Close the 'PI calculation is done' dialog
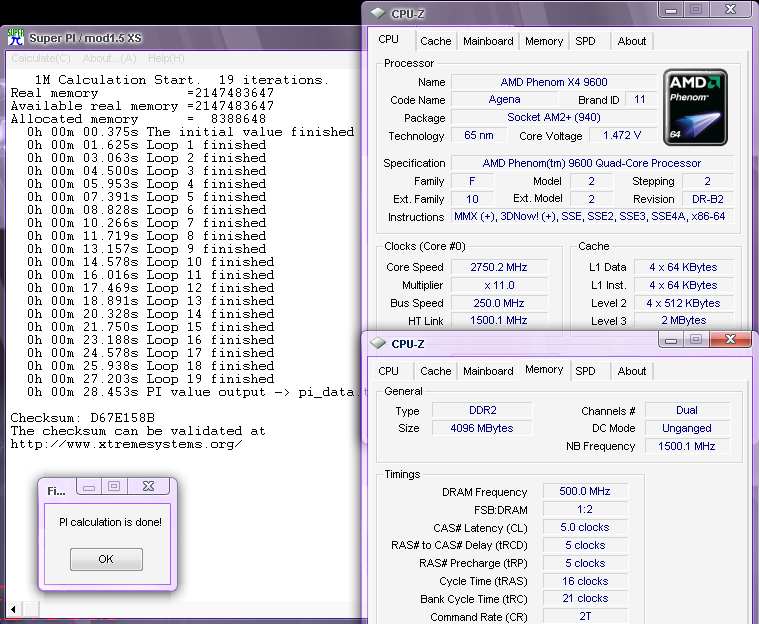This screenshot has height=624, width=759. click(x=148, y=486)
